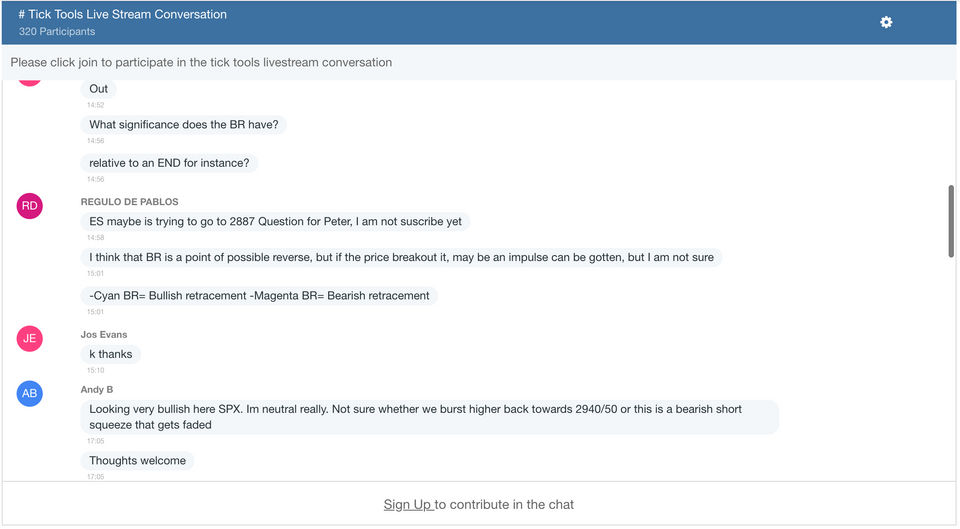The width and height of the screenshot is (960, 529).
Task: Click the Sign Up link
Action: coord(407,505)
